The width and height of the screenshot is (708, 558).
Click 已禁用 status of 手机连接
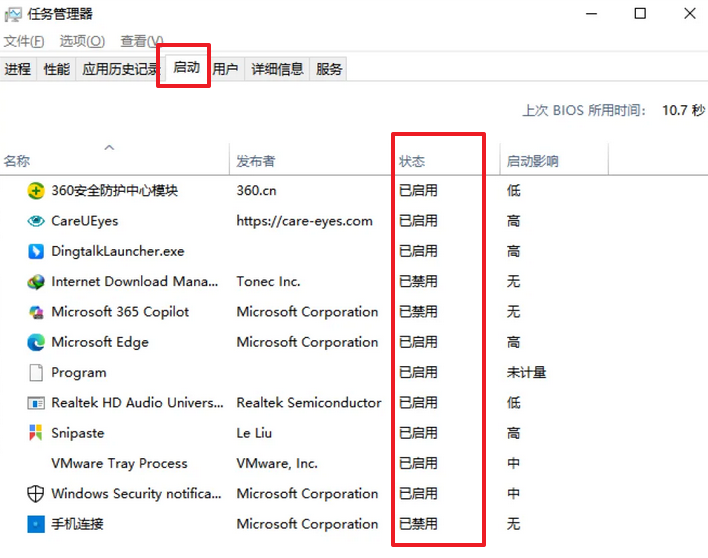[x=418, y=524]
